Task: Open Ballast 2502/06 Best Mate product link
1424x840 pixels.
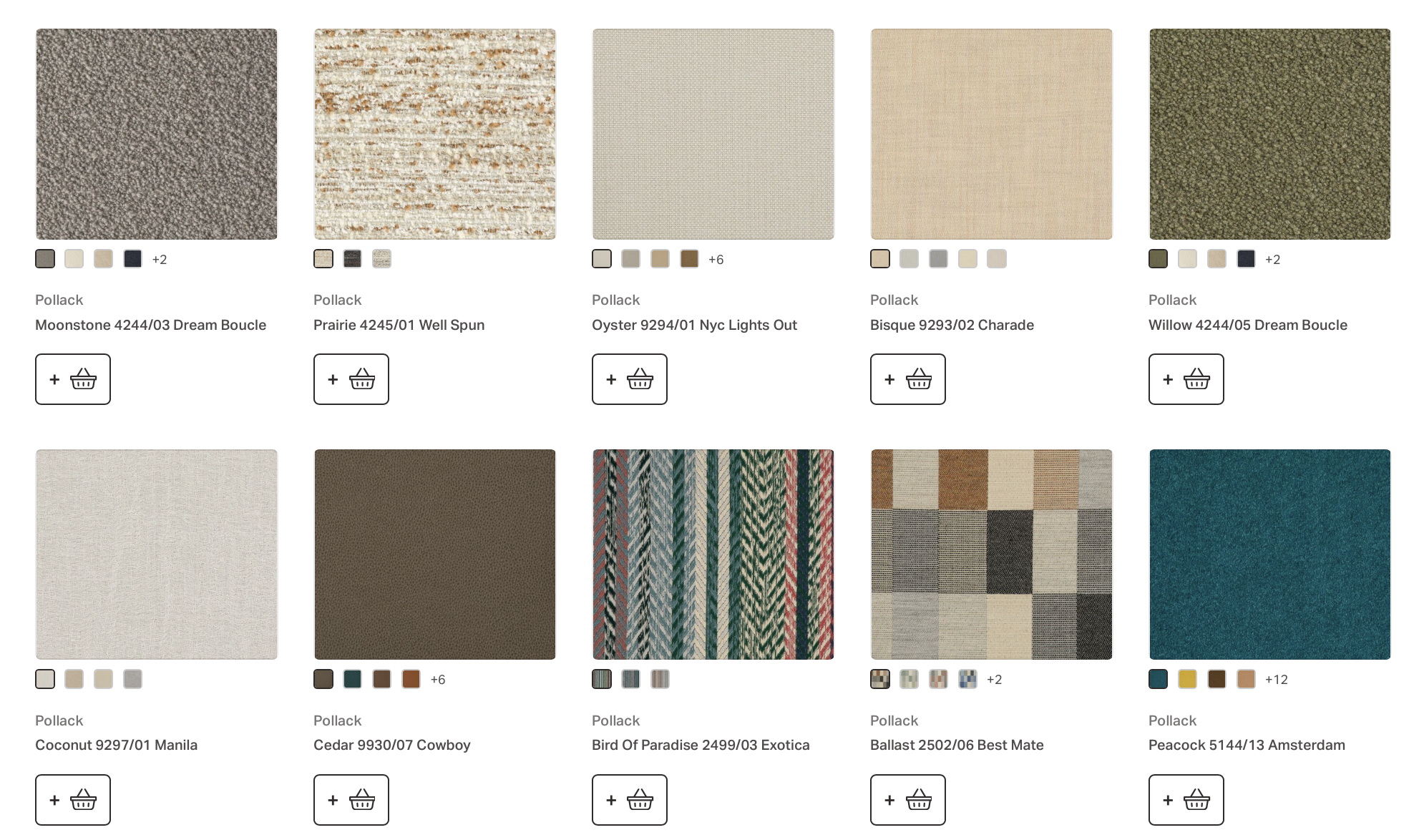Action: tap(957, 745)
